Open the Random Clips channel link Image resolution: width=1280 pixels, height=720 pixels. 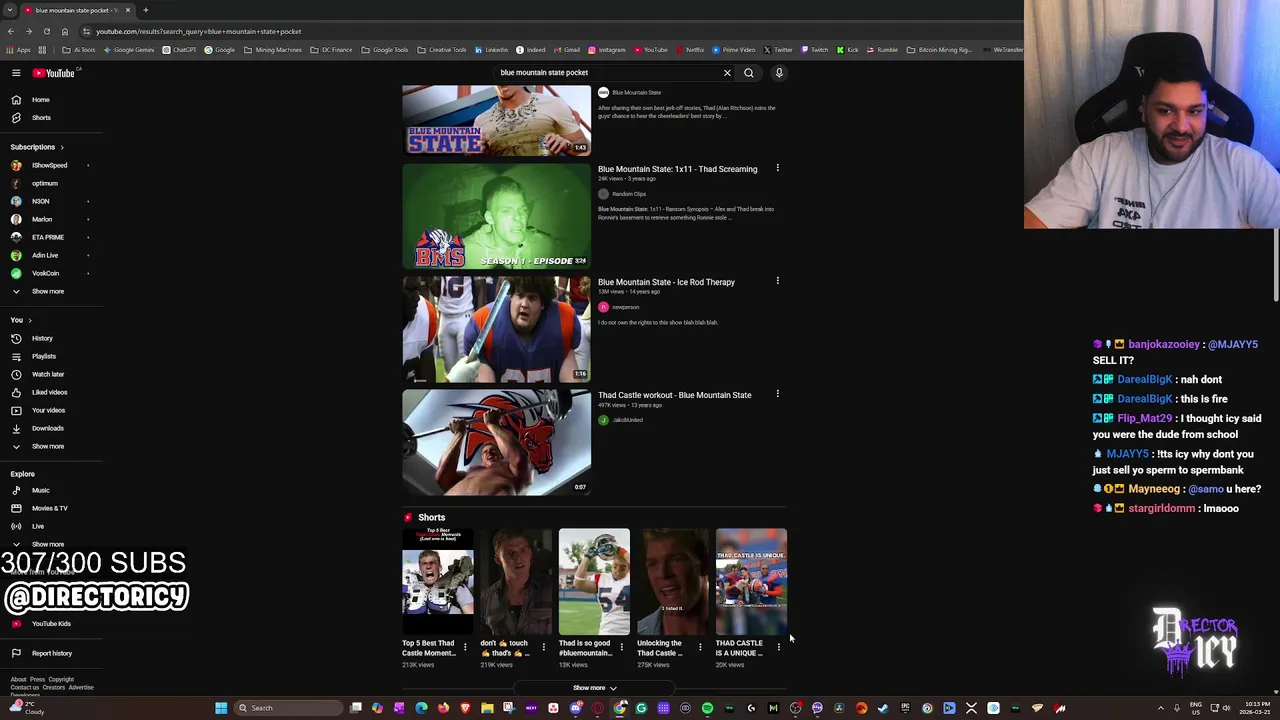(629, 194)
